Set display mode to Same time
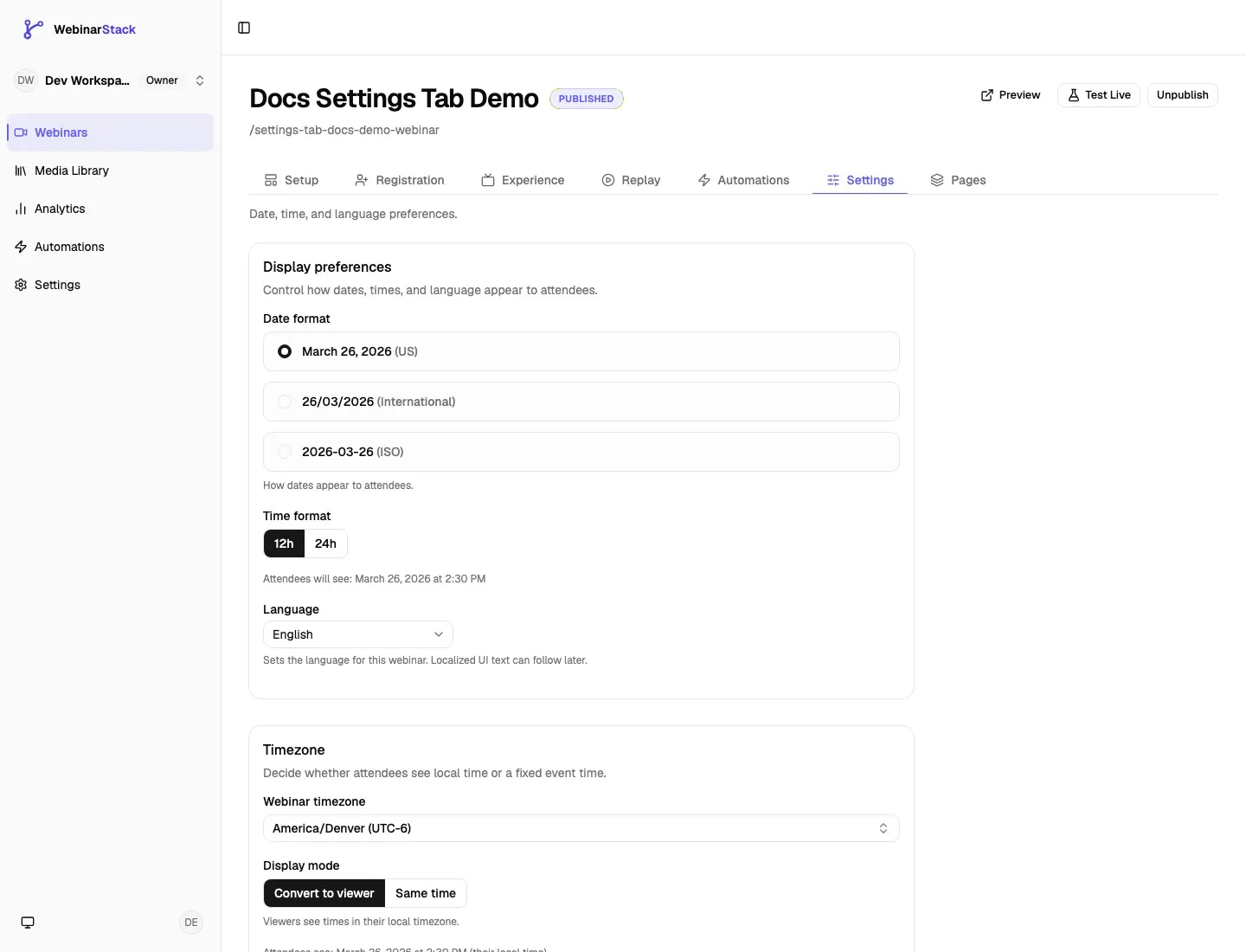Image resolution: width=1246 pixels, height=952 pixels. [x=426, y=893]
